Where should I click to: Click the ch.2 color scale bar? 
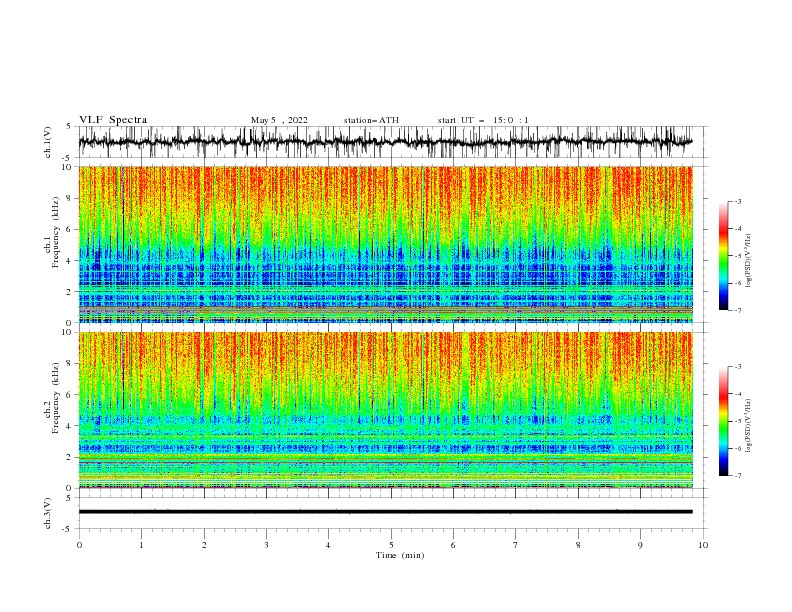click(x=723, y=421)
